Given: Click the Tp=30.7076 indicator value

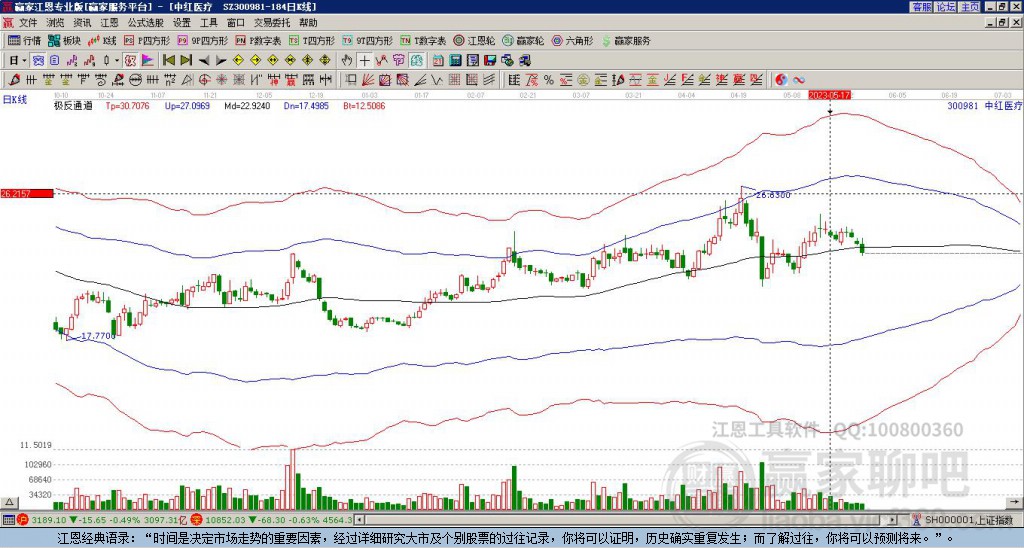Looking at the screenshot, I should coord(127,106).
